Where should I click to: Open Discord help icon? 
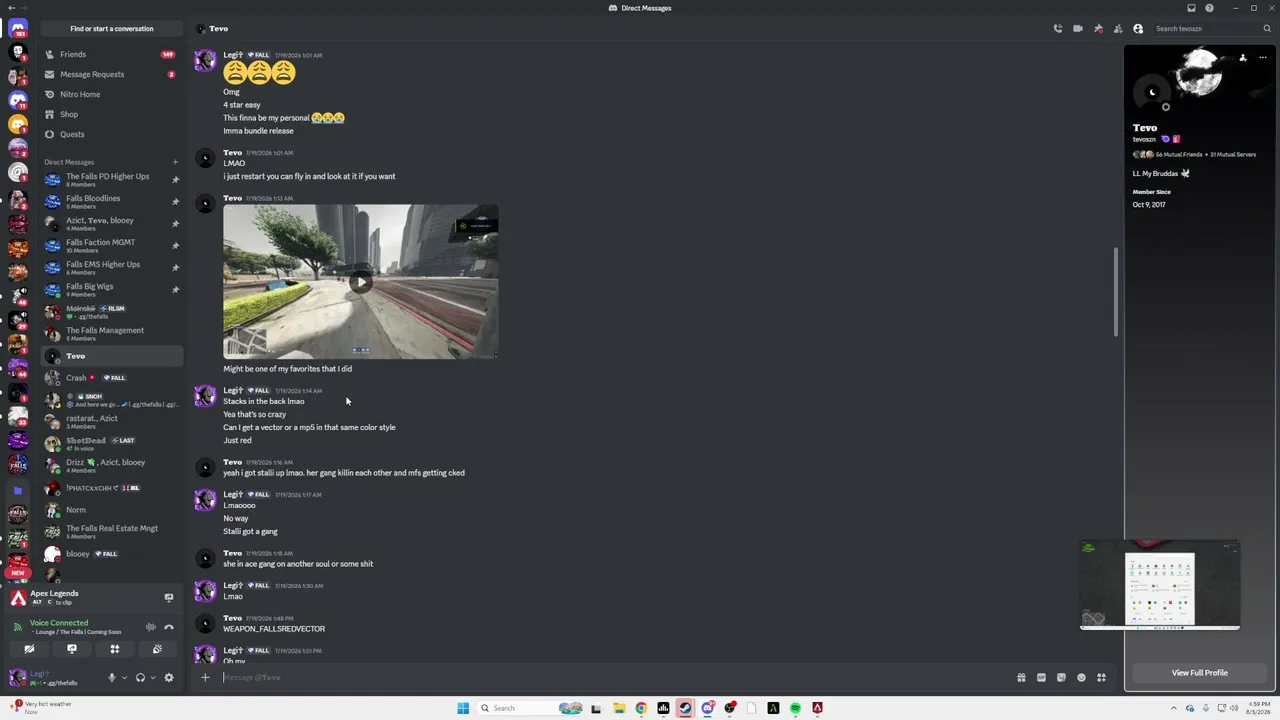pos(1210,8)
